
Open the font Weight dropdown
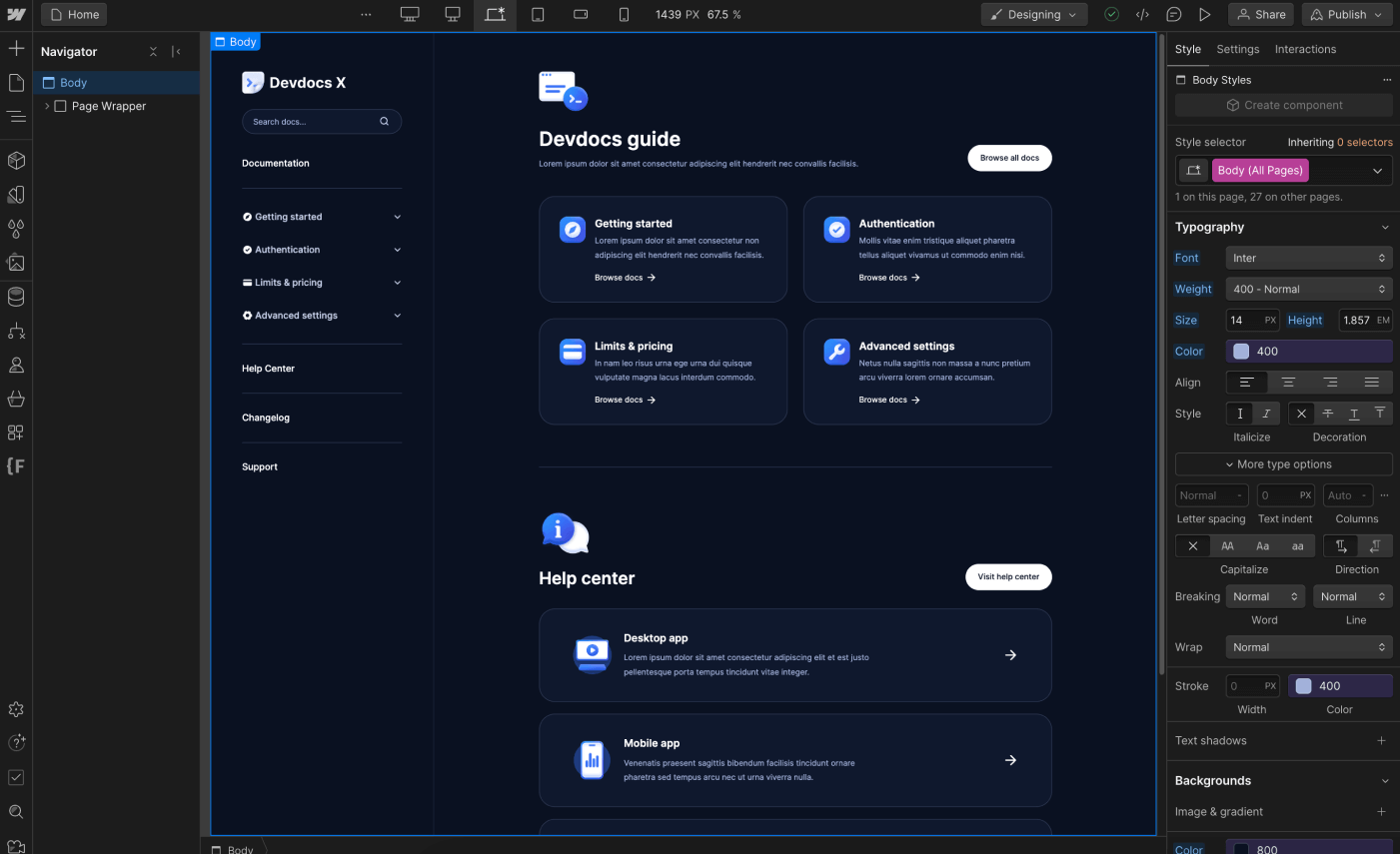1309,289
